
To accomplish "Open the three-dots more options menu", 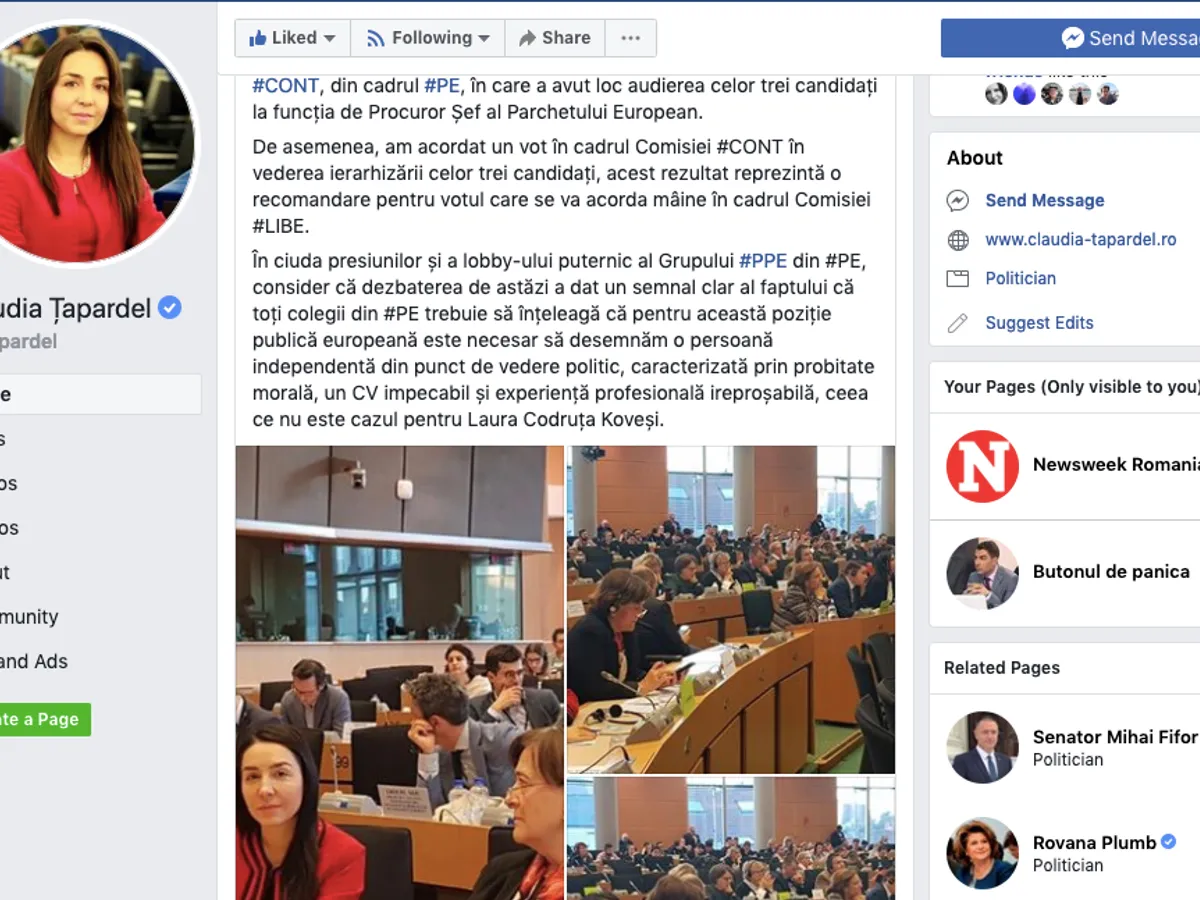I will (630, 38).
